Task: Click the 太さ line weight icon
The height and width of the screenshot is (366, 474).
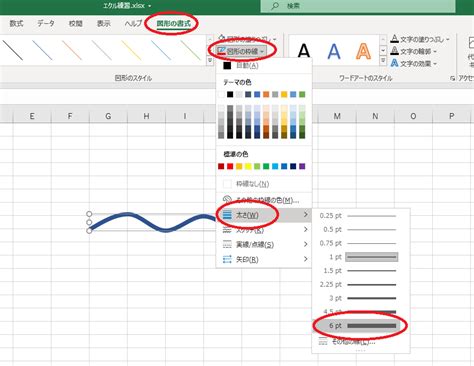Action: 227,215
